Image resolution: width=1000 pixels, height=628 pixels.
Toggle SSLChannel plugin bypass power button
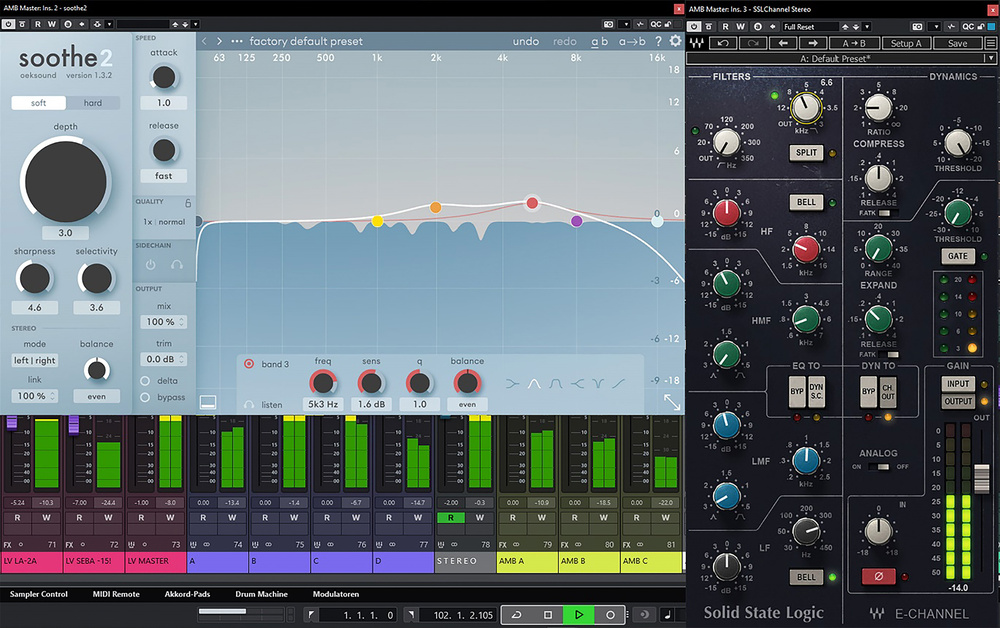pyautogui.click(x=695, y=26)
